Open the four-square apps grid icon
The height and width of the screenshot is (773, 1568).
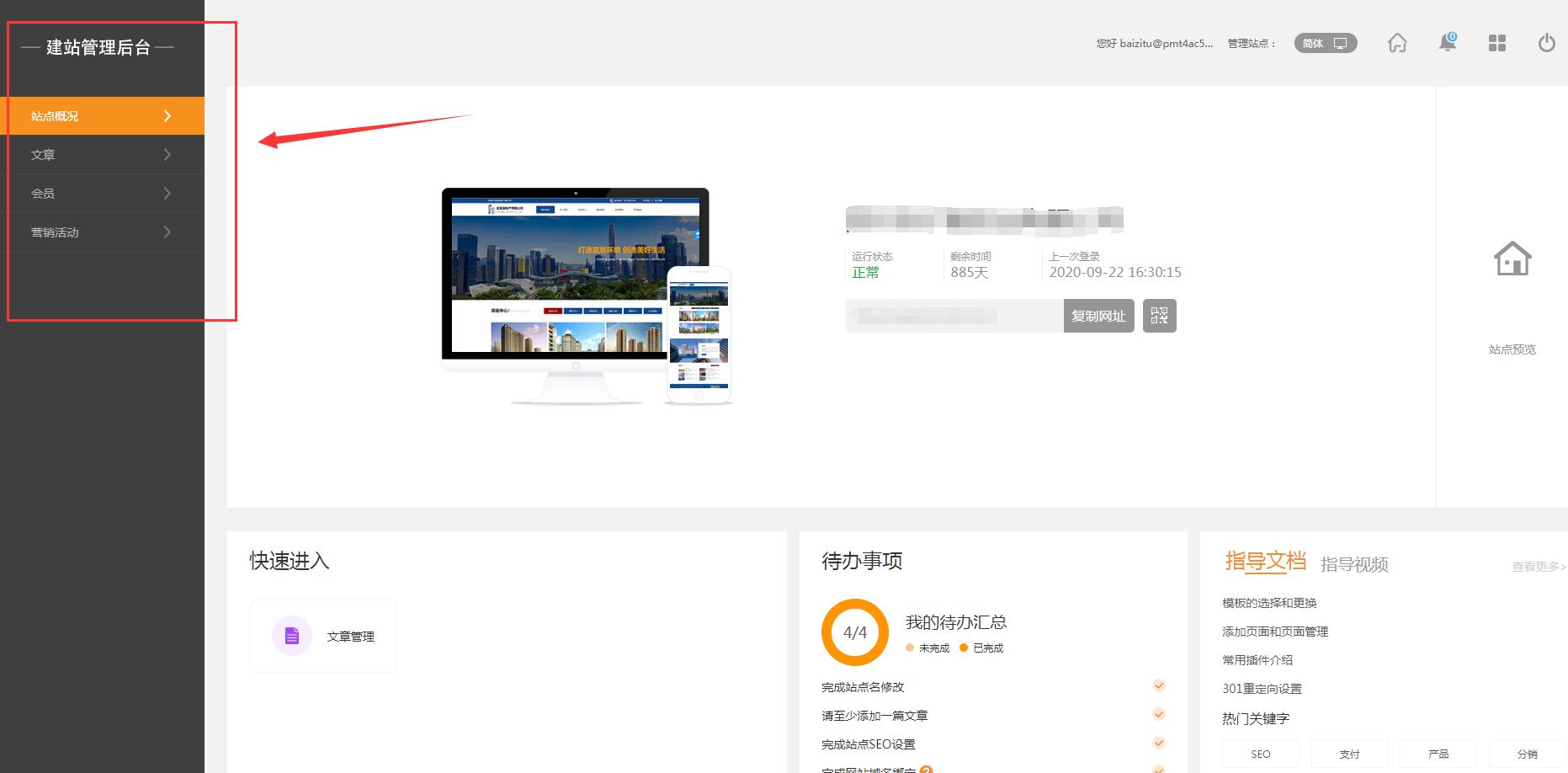(x=1497, y=43)
